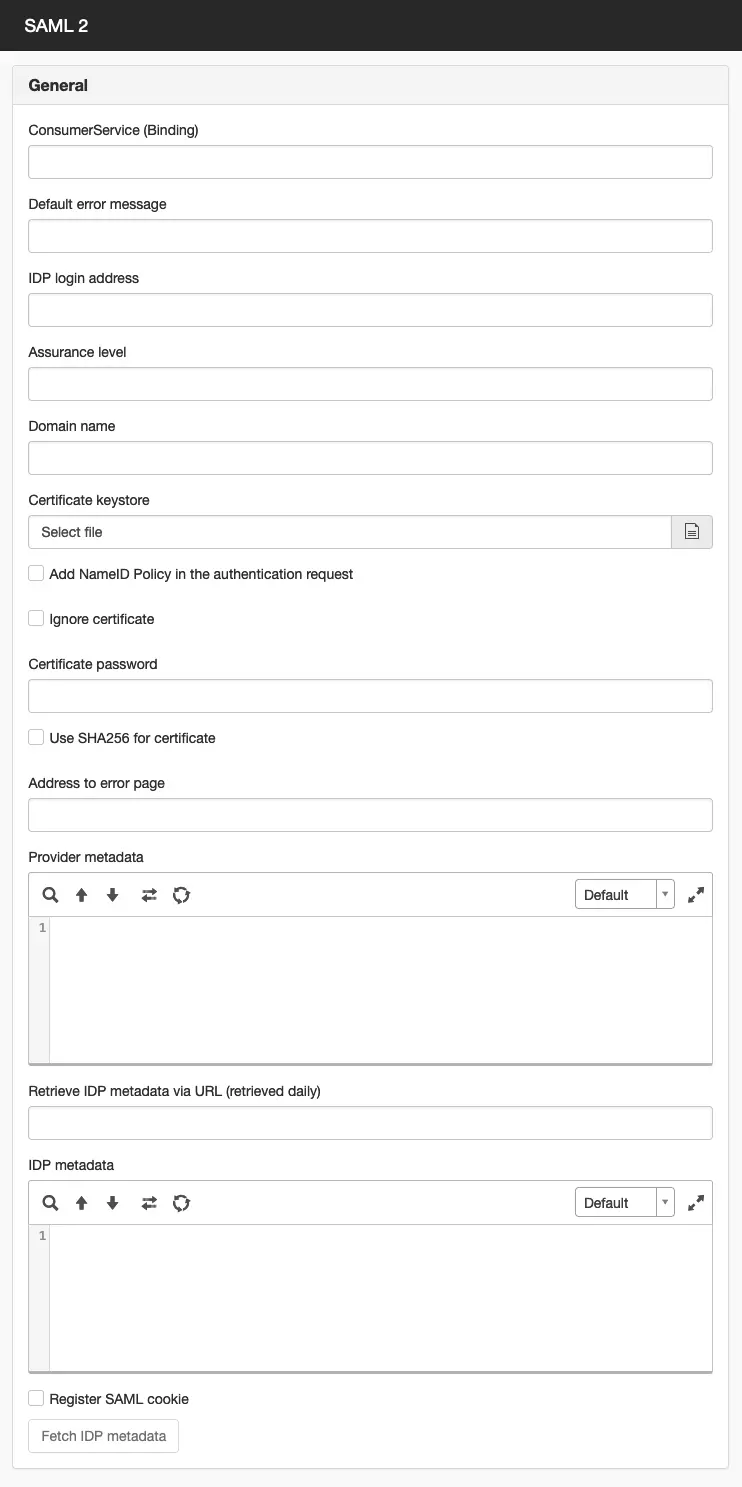Tick Register SAML cookie checkbox
742x1487 pixels.
(36, 1399)
